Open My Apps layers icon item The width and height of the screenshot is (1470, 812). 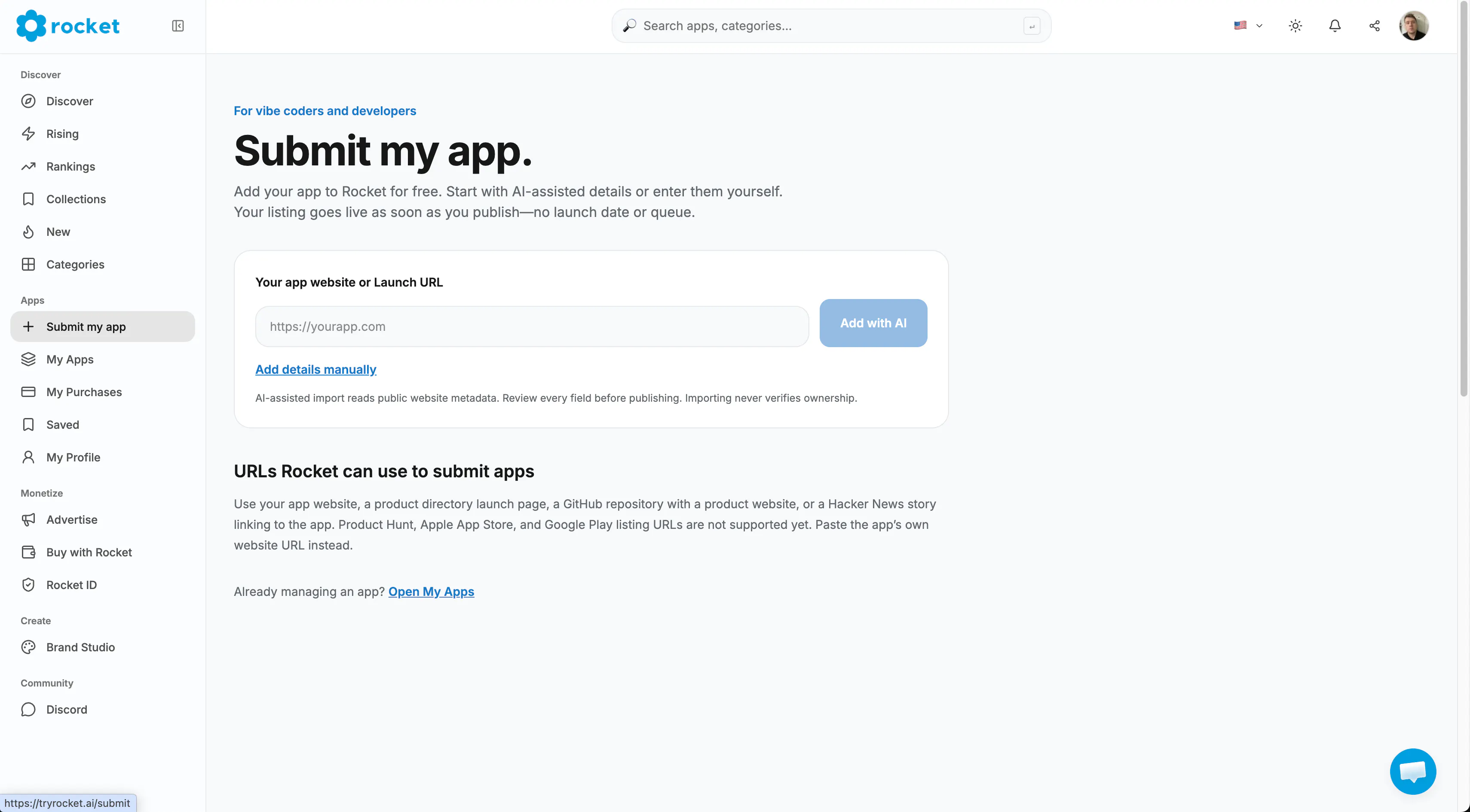[x=103, y=359]
